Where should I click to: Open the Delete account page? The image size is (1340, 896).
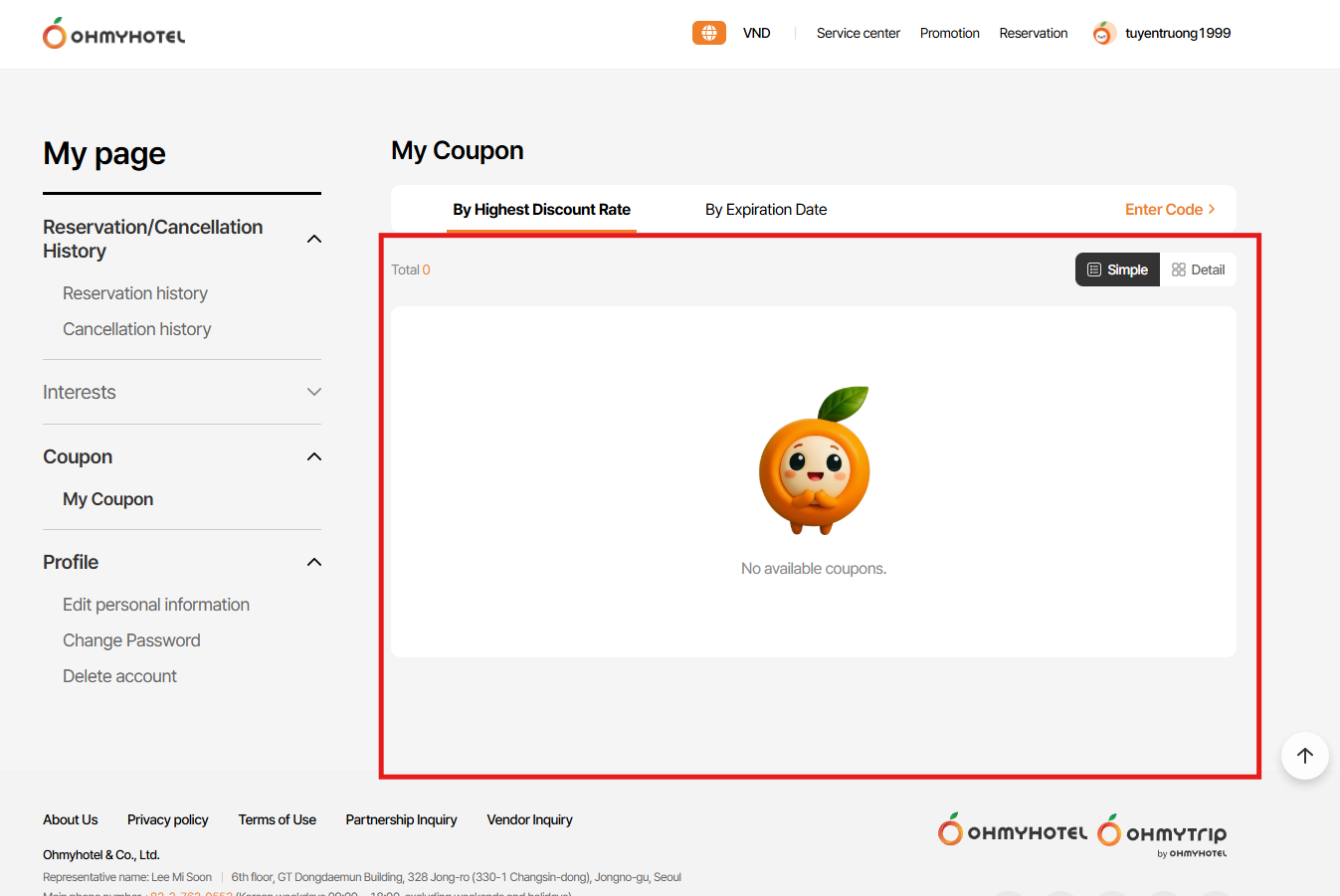[x=119, y=676]
